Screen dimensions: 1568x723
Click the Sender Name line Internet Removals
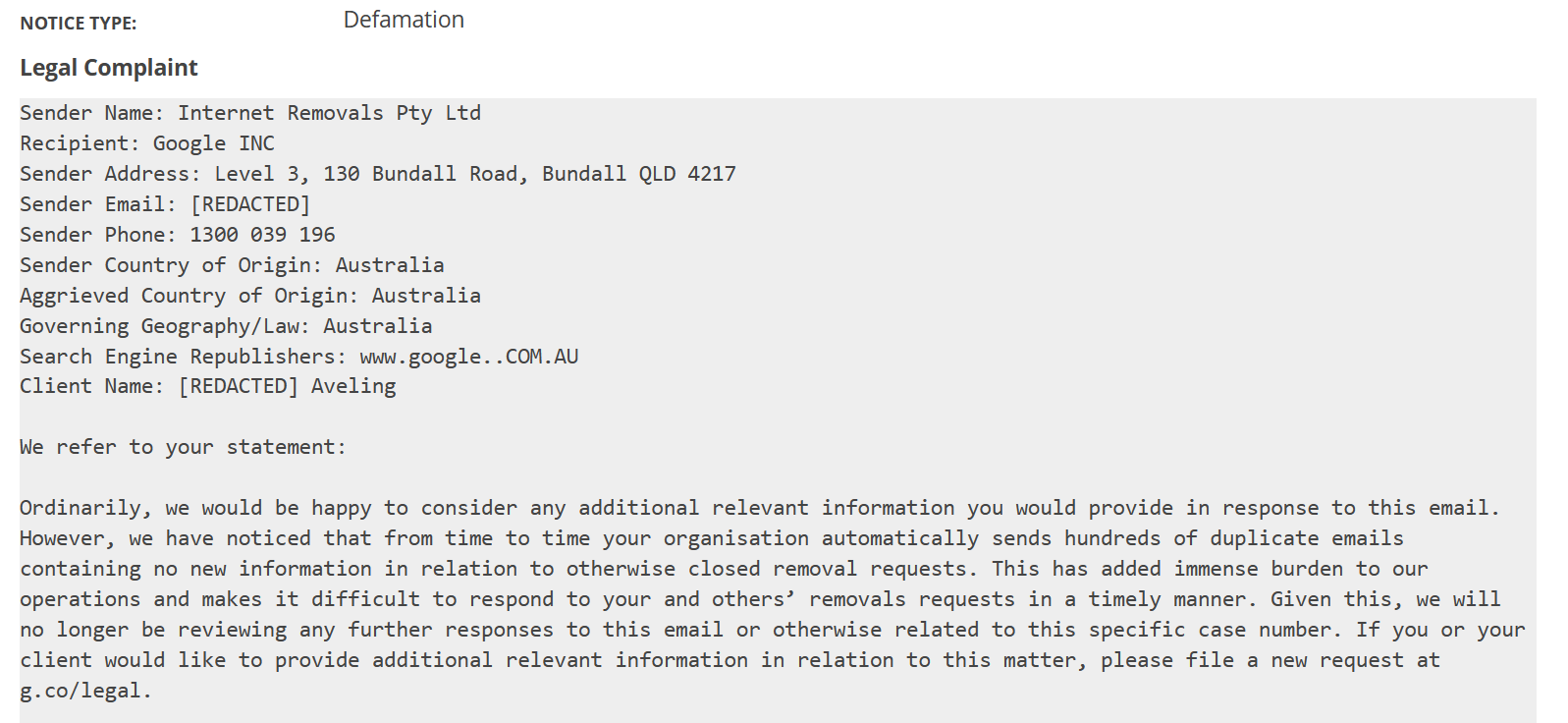coord(250,113)
